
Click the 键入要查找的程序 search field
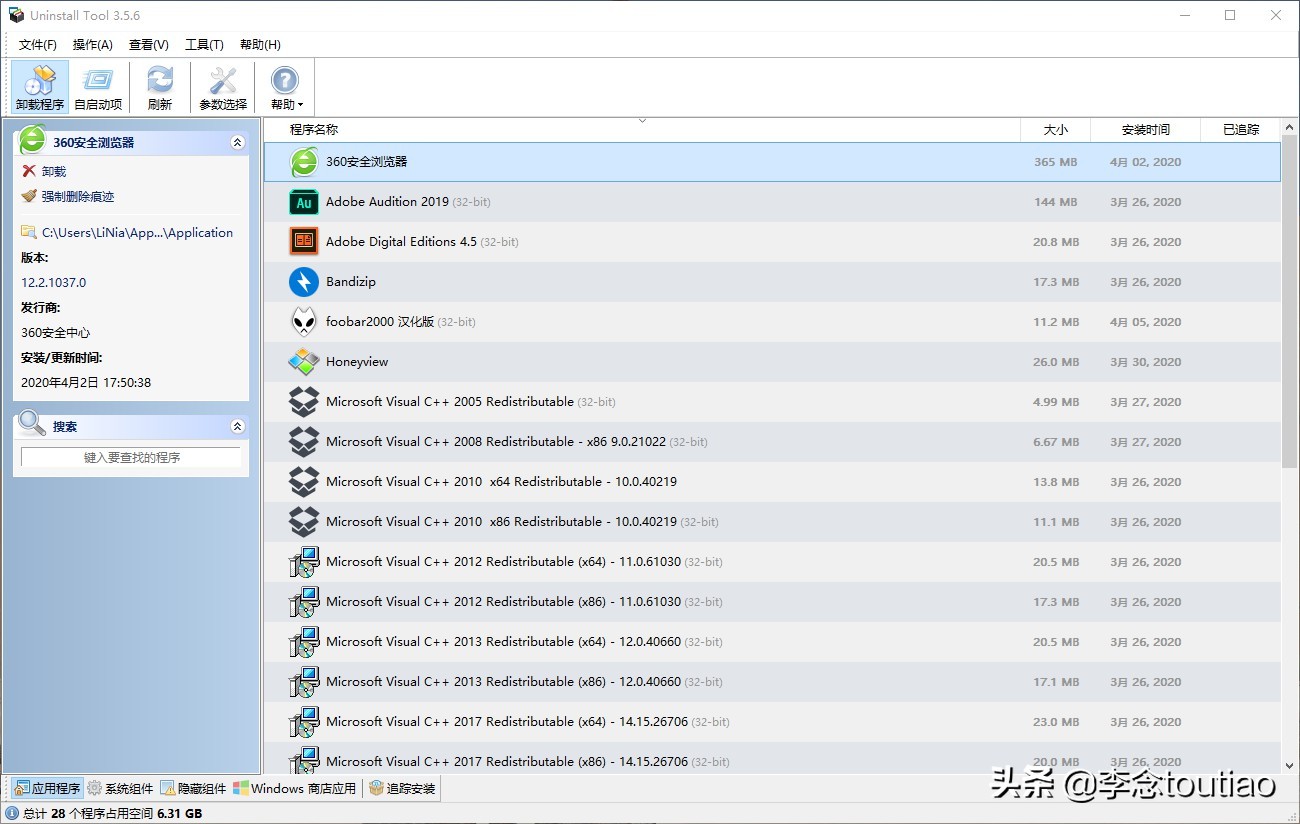click(130, 456)
